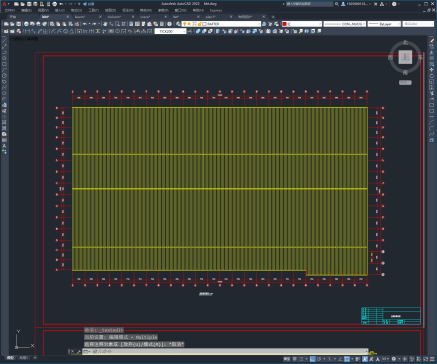Screen dimensions: 437x364
Task: Open status bar customization hamburger icon
Action: [432, 359]
